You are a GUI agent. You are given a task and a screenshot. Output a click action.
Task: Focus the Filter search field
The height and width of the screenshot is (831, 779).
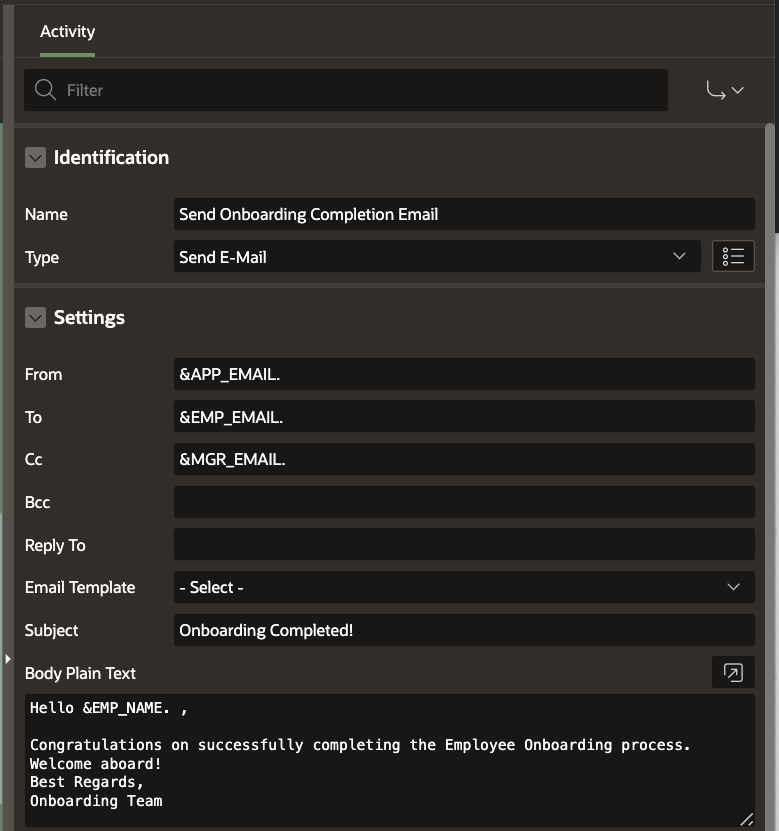(360, 90)
